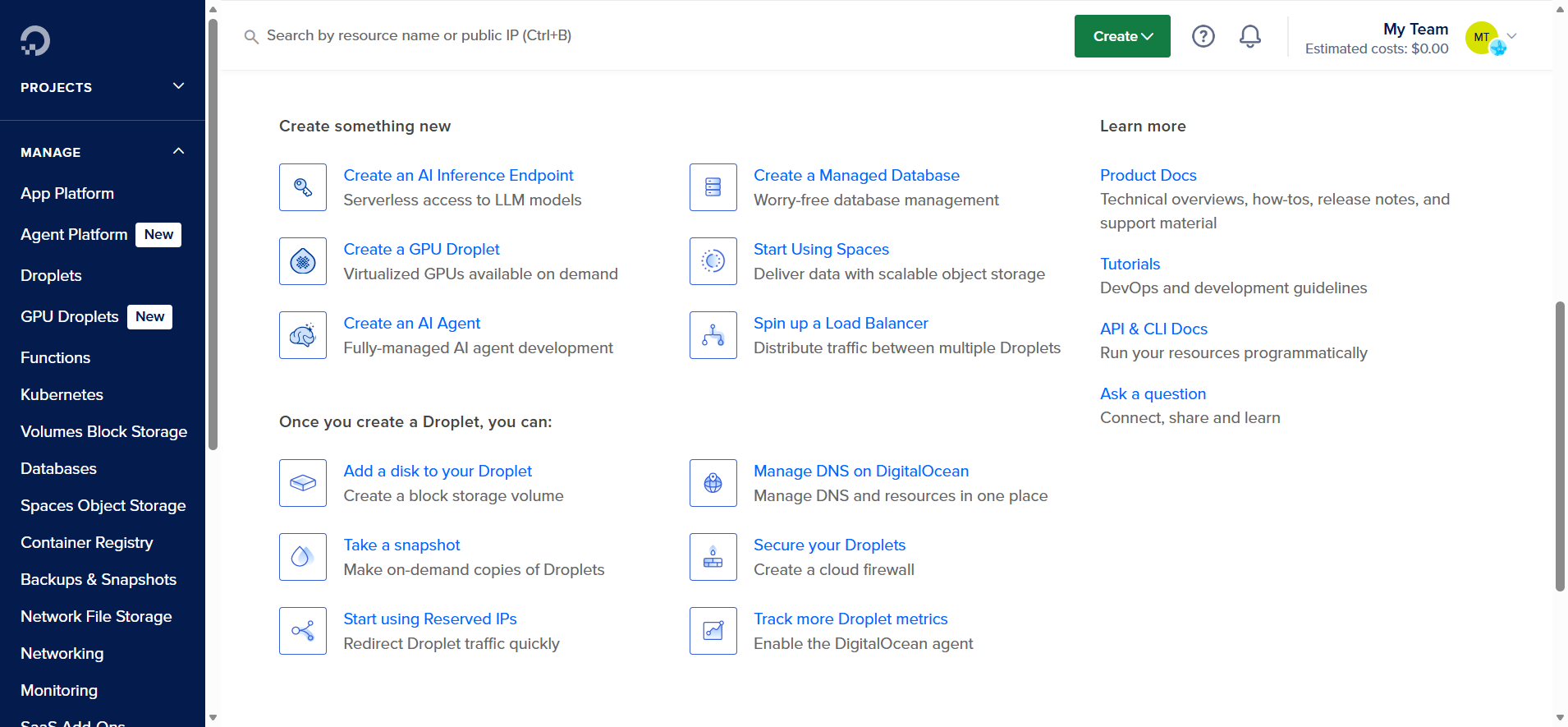Open App Platform in sidebar

tap(67, 193)
